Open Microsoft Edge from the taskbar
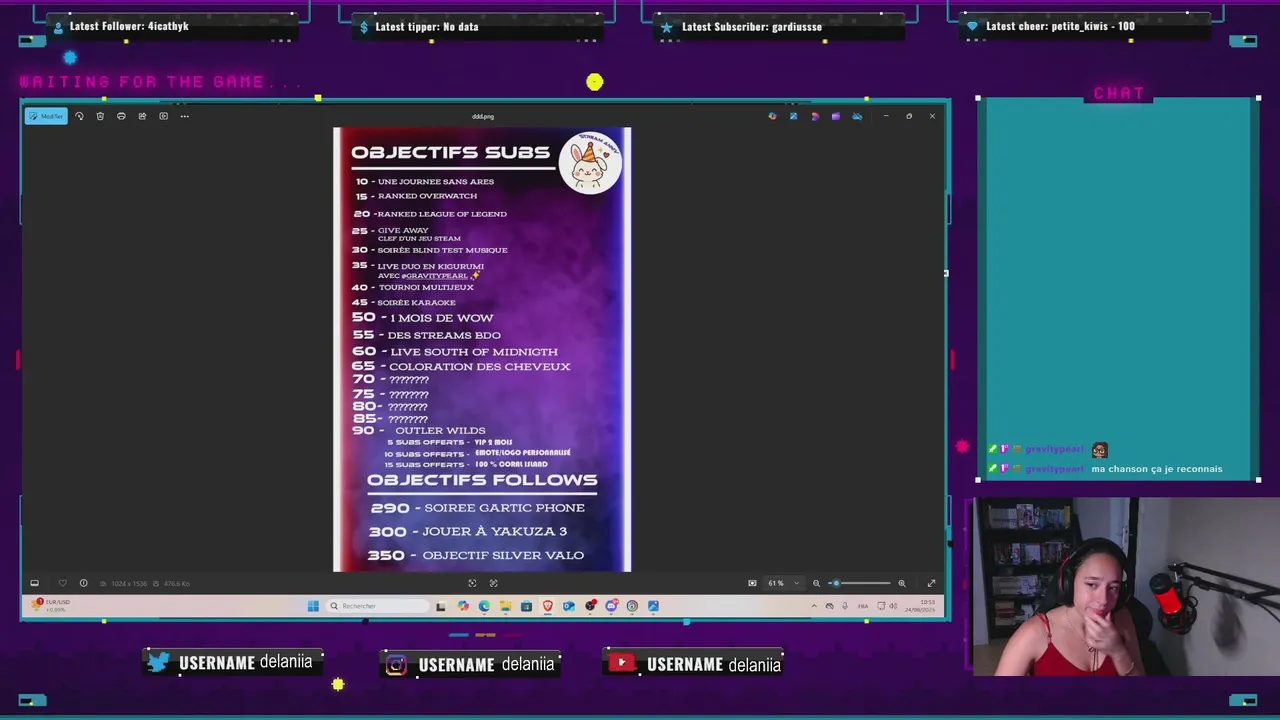The height and width of the screenshot is (720, 1280). [484, 605]
